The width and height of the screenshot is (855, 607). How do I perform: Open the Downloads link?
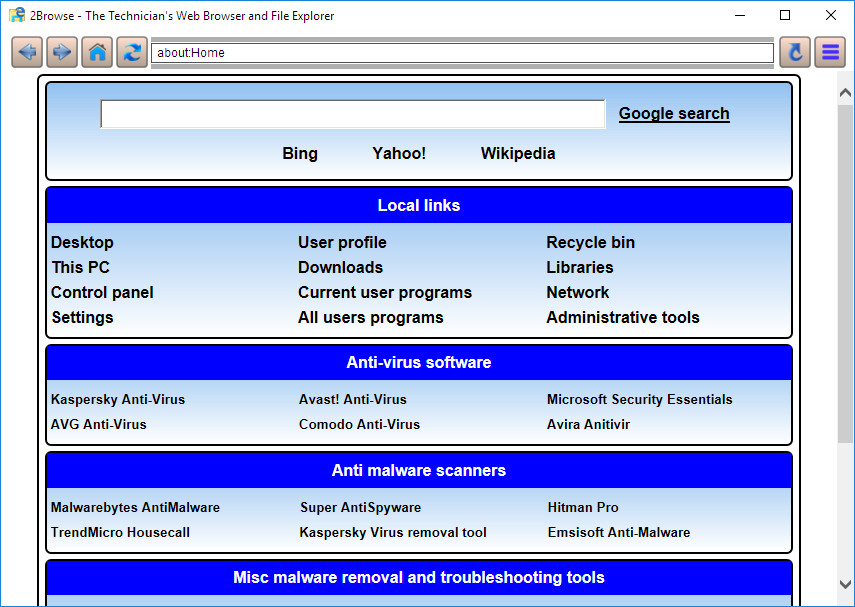pyautogui.click(x=341, y=267)
